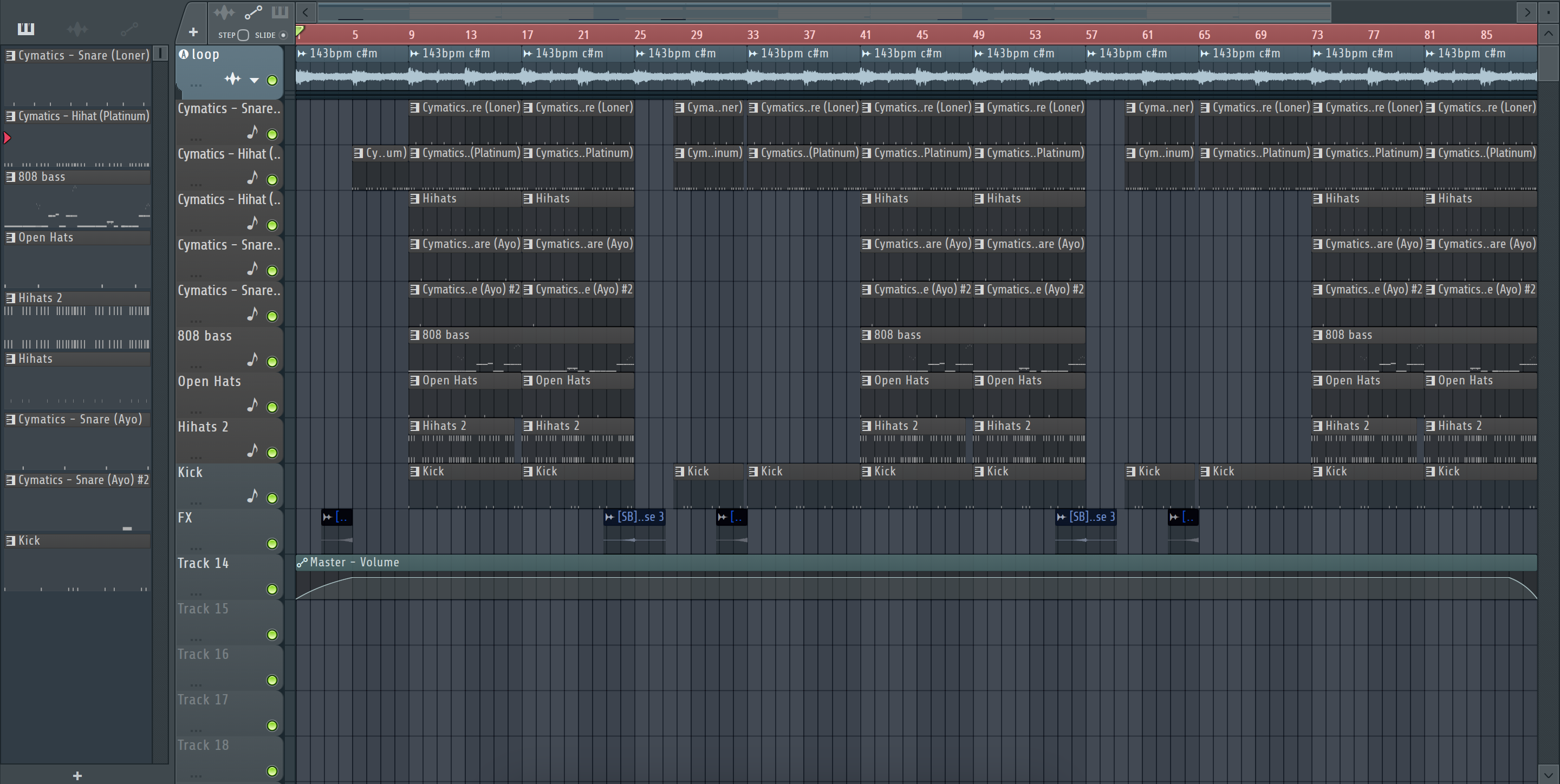Viewport: 1560px width, 784px height.
Task: Select Hihats 2 pattern in picker
Action: (x=77, y=298)
